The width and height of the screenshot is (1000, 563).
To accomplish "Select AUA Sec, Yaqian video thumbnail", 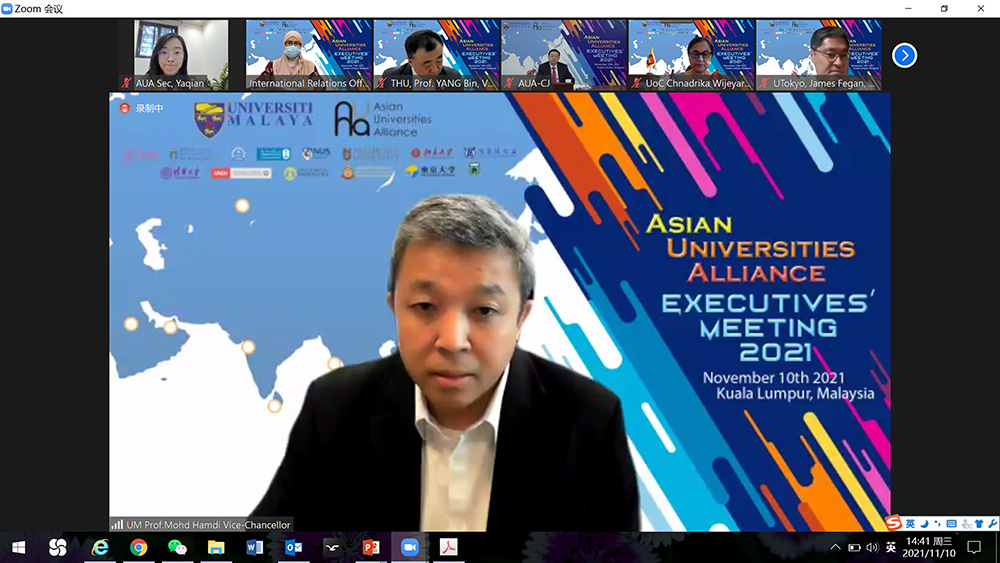I will 181,55.
